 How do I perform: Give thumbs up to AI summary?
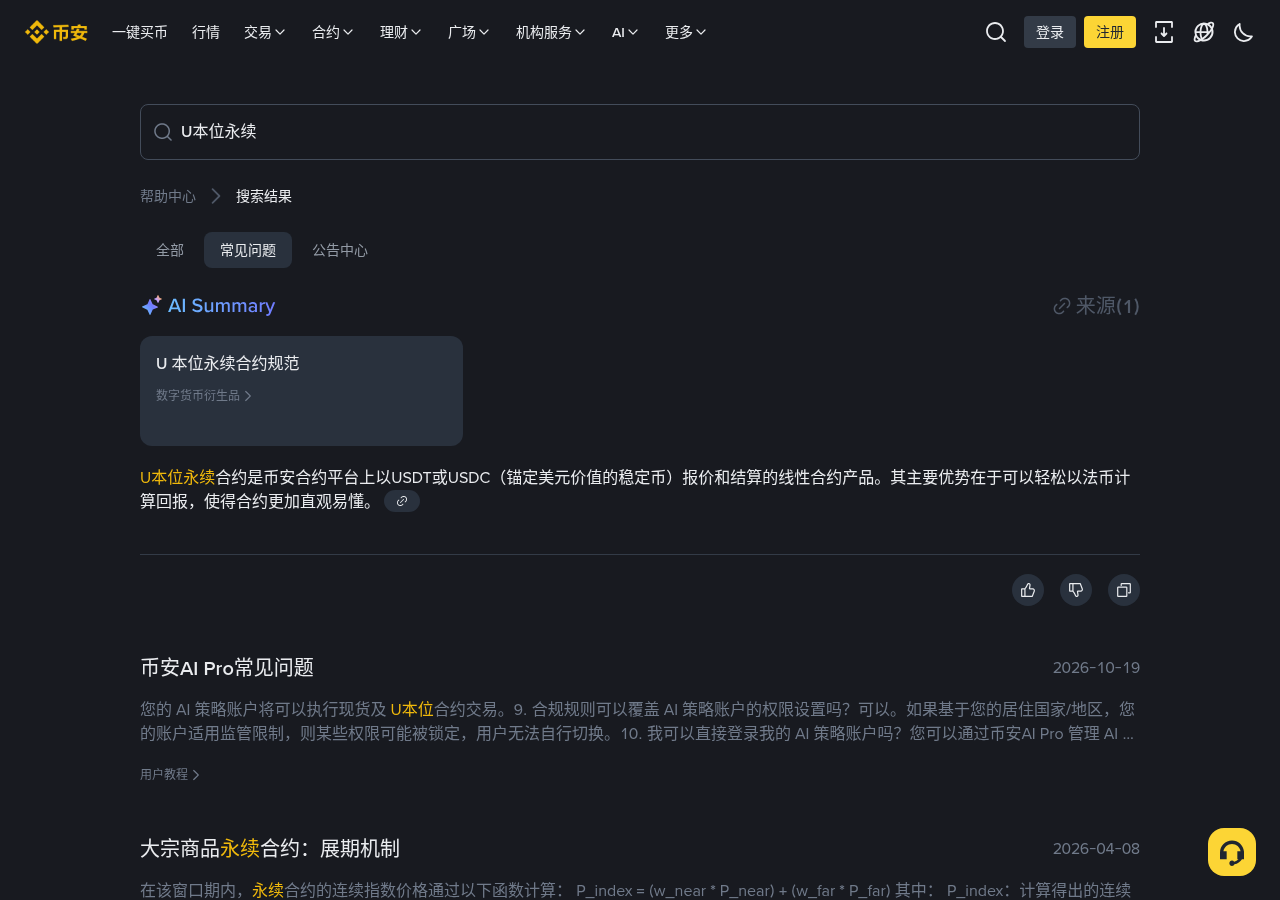(1028, 590)
